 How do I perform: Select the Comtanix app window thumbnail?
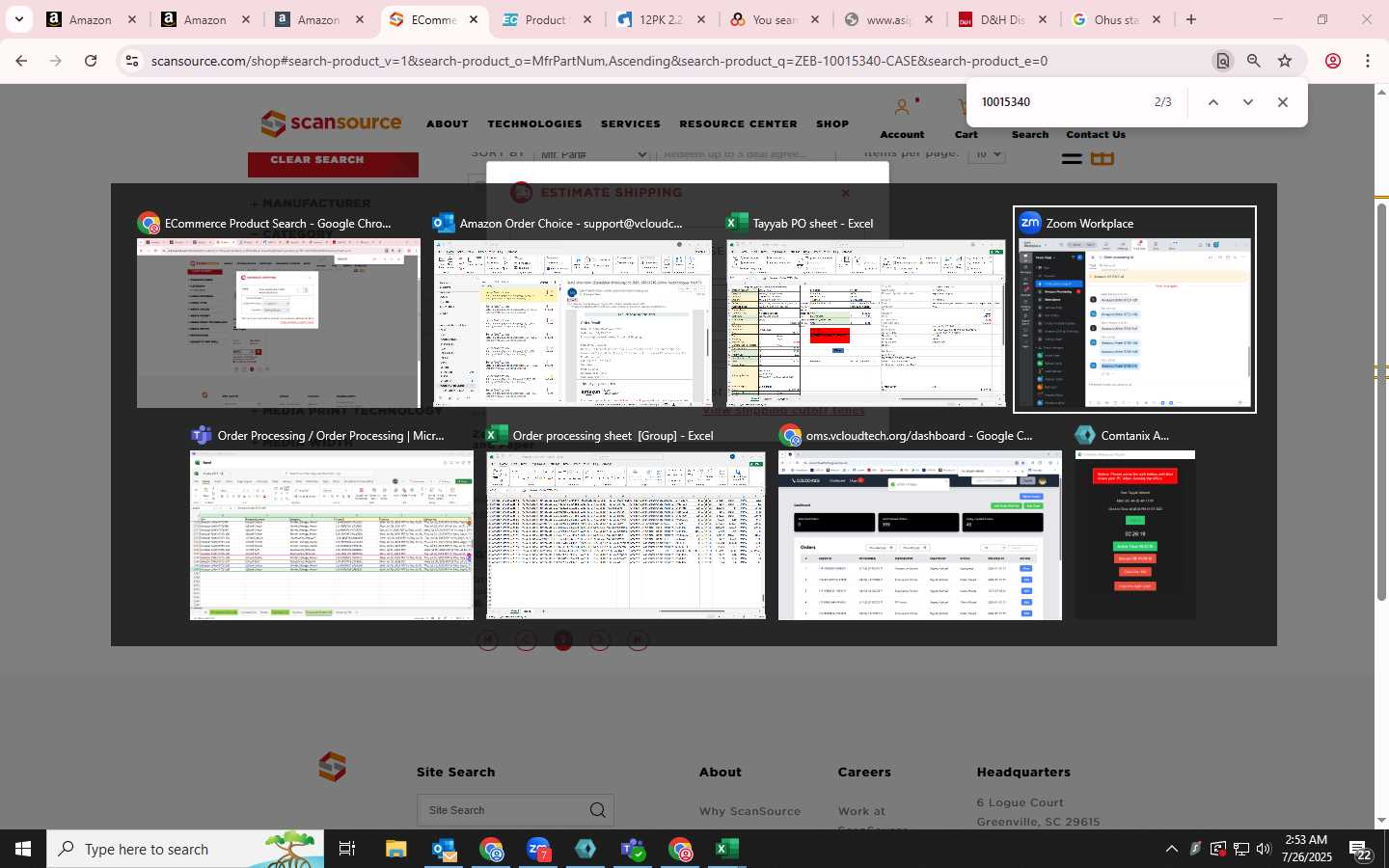pyautogui.click(x=1135, y=522)
